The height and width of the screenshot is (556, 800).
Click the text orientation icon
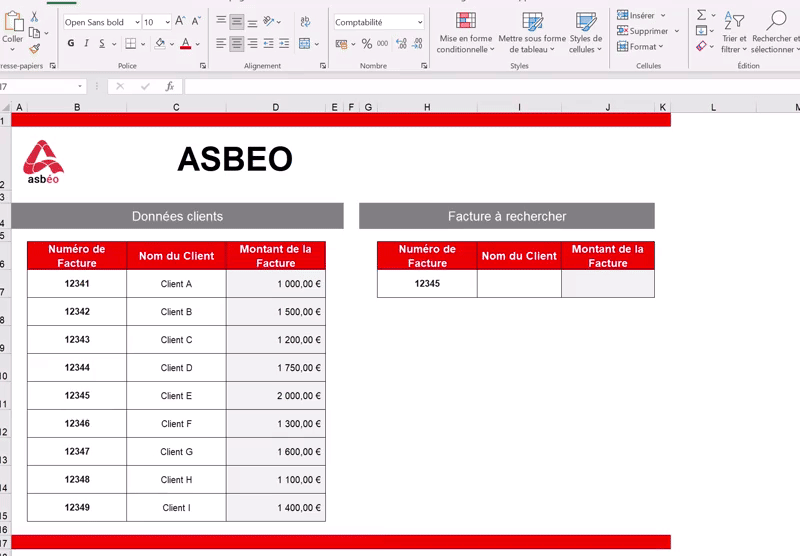[x=269, y=21]
